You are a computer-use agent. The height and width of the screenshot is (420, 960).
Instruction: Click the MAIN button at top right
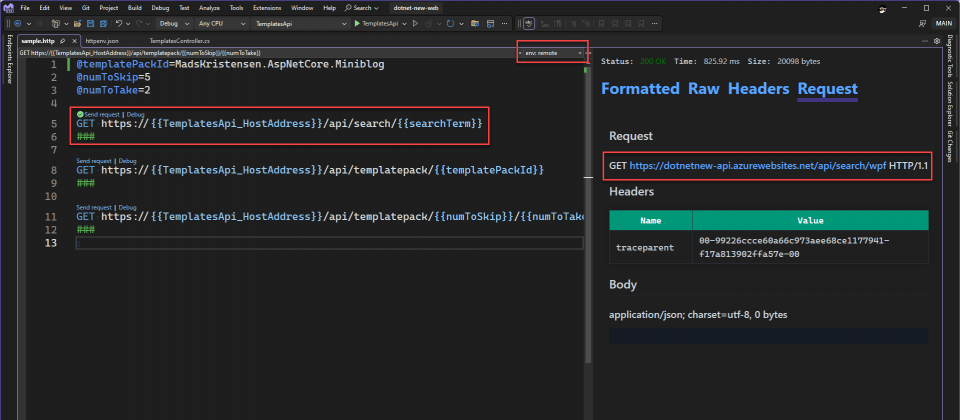[x=944, y=23]
